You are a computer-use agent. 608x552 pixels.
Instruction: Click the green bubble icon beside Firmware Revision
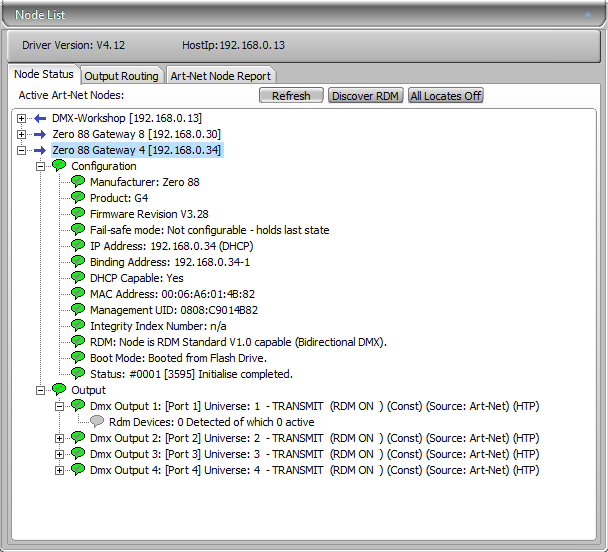click(x=78, y=213)
